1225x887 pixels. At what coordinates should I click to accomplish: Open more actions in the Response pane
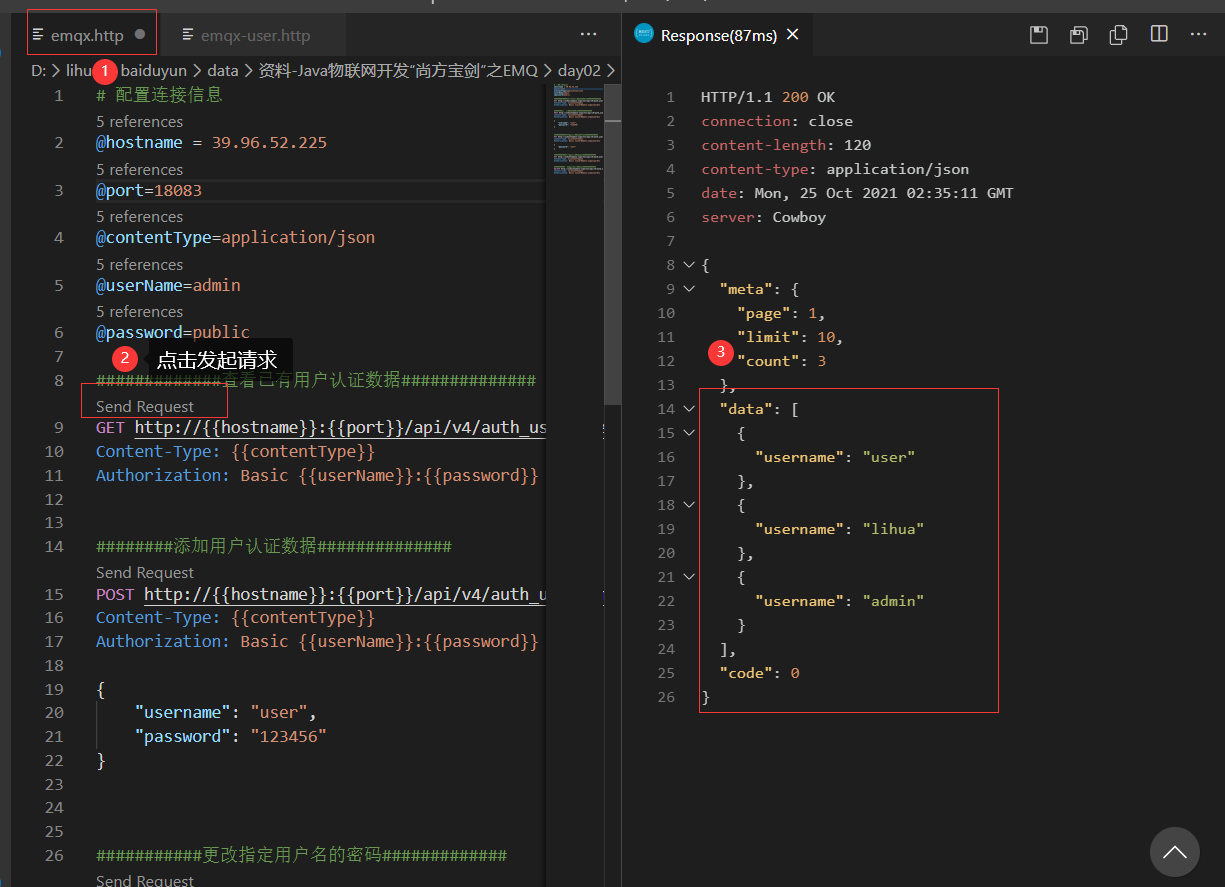(1199, 35)
